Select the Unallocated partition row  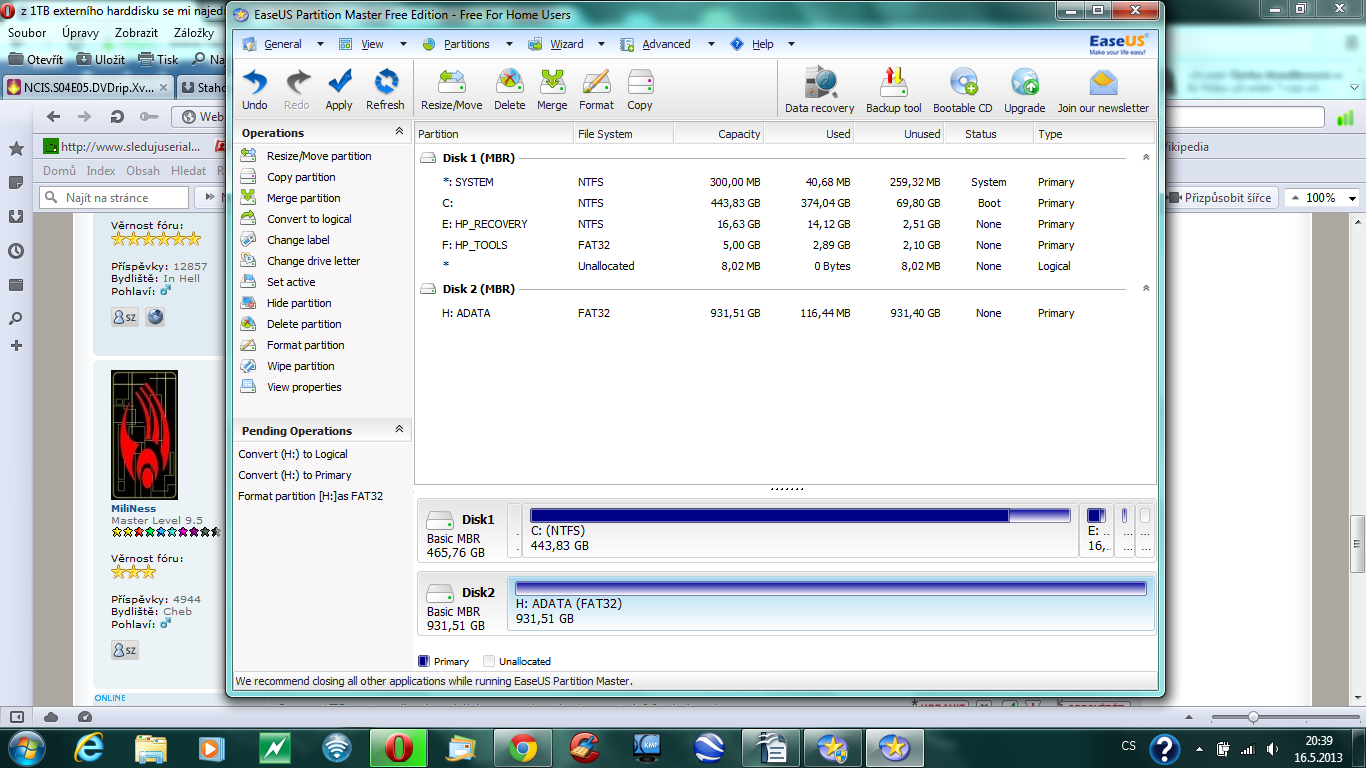point(785,266)
